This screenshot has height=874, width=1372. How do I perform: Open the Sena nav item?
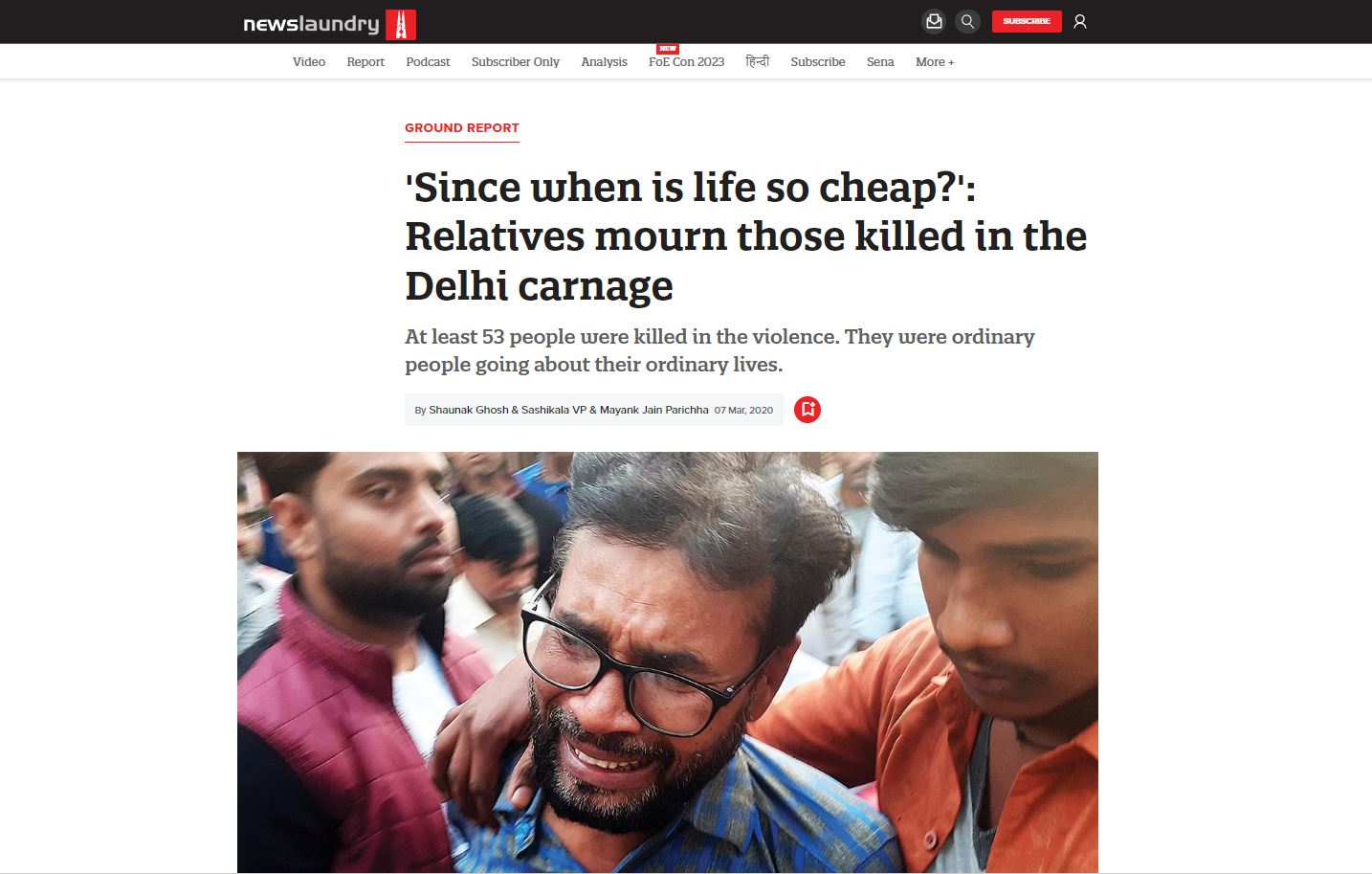point(880,62)
